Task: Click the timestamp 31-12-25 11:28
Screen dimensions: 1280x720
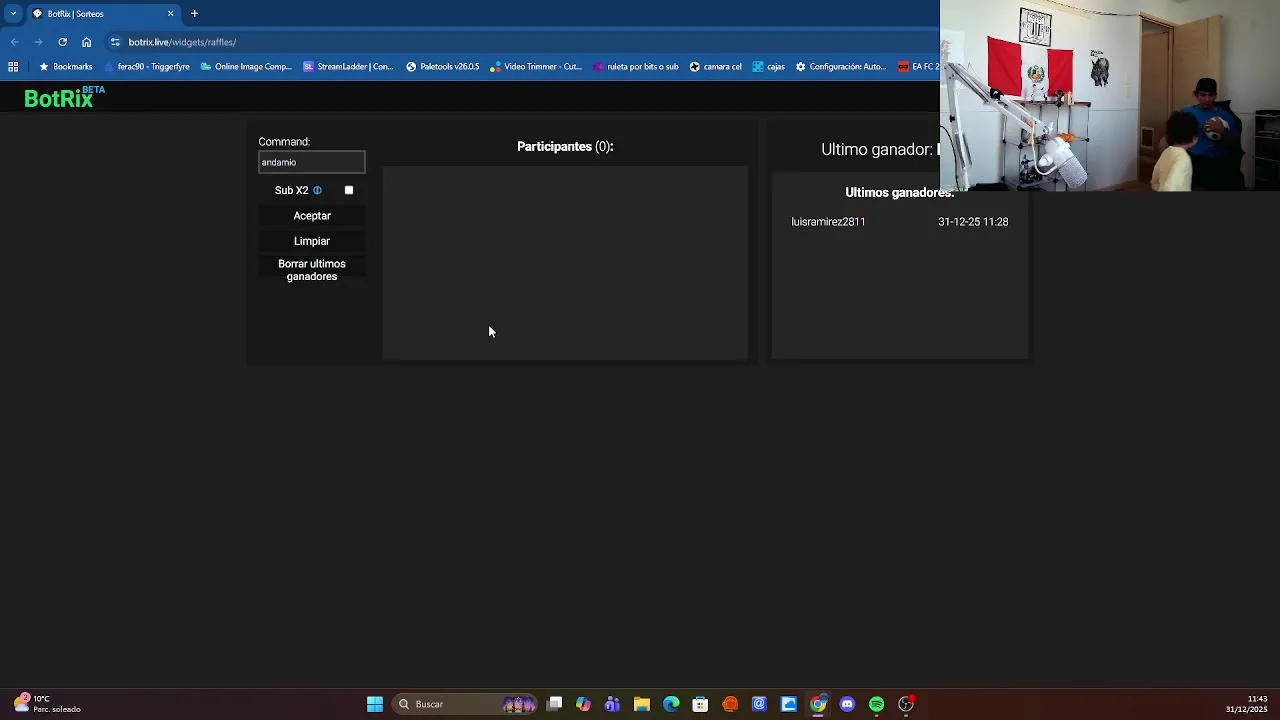Action: [973, 222]
